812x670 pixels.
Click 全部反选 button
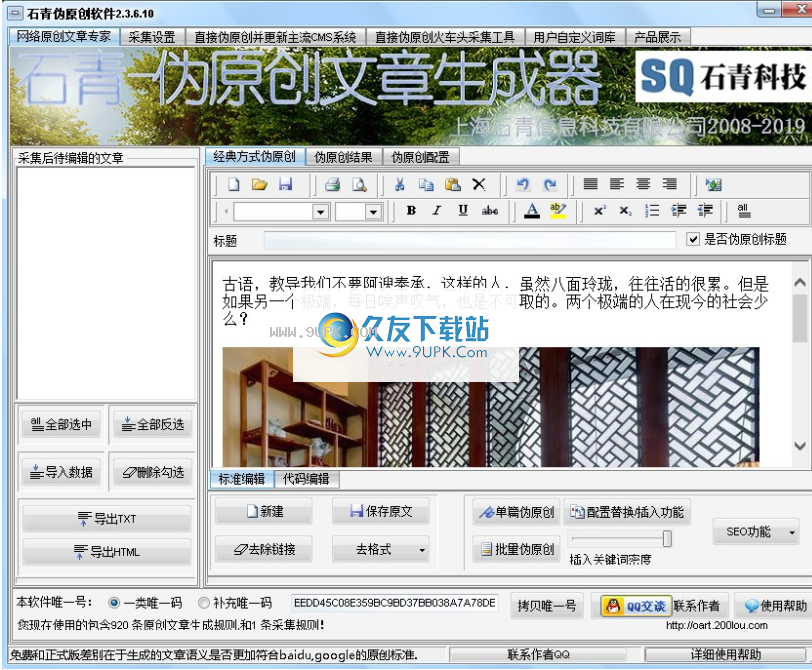point(153,425)
